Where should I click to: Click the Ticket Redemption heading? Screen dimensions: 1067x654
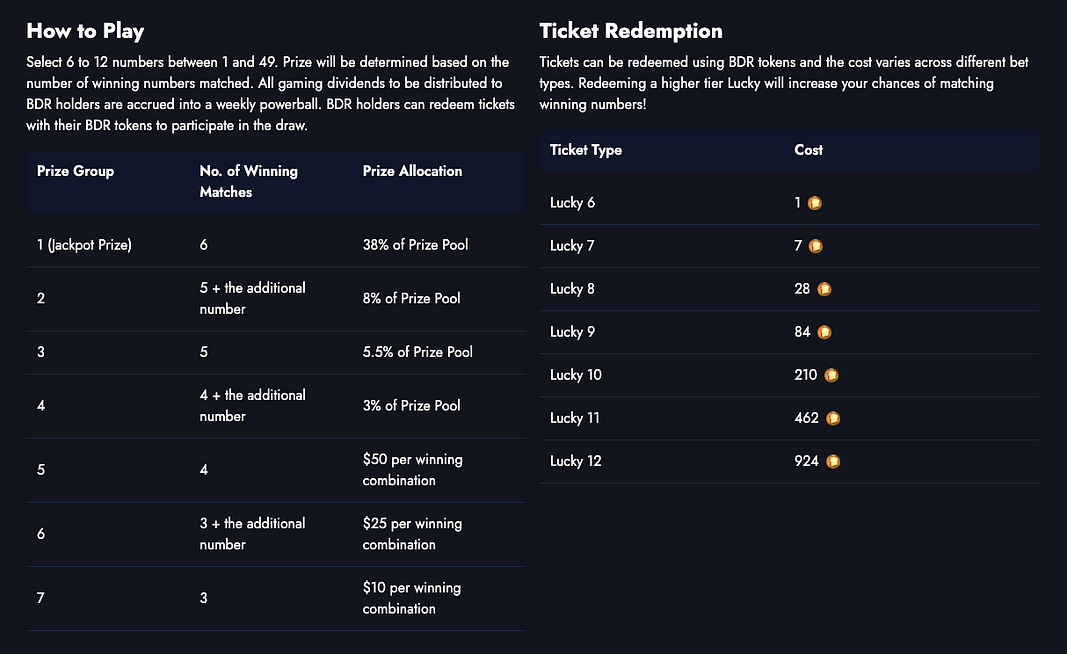tap(630, 30)
